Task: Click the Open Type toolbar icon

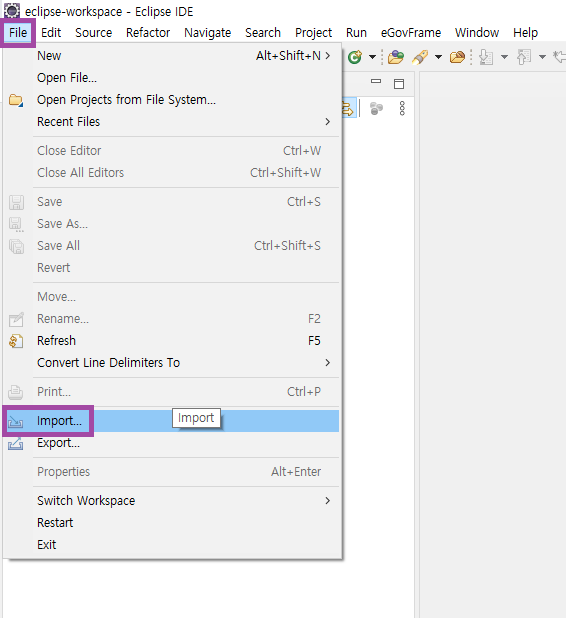Action: tap(396, 57)
